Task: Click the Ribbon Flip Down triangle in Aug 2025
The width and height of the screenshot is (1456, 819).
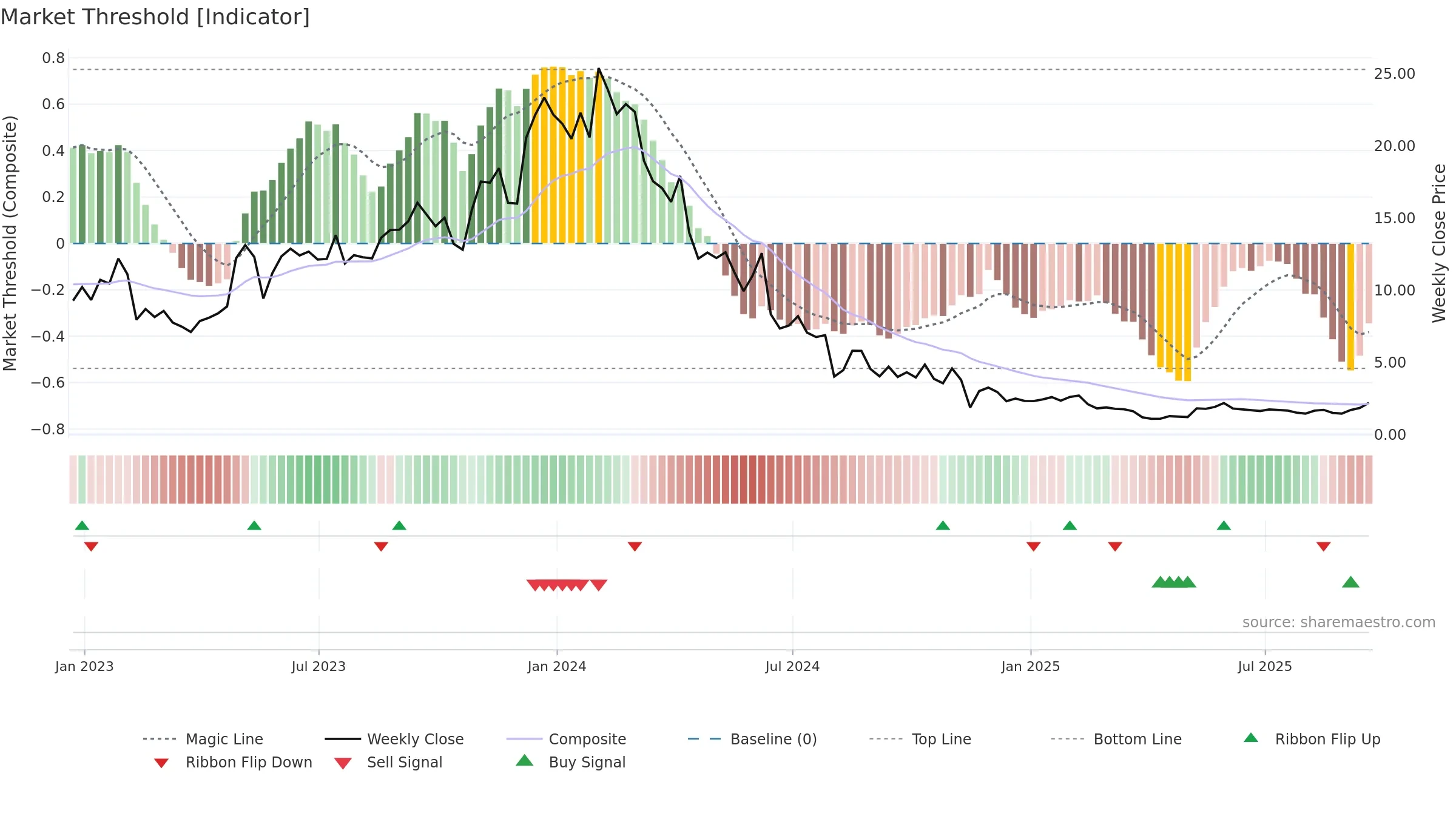Action: (1324, 547)
